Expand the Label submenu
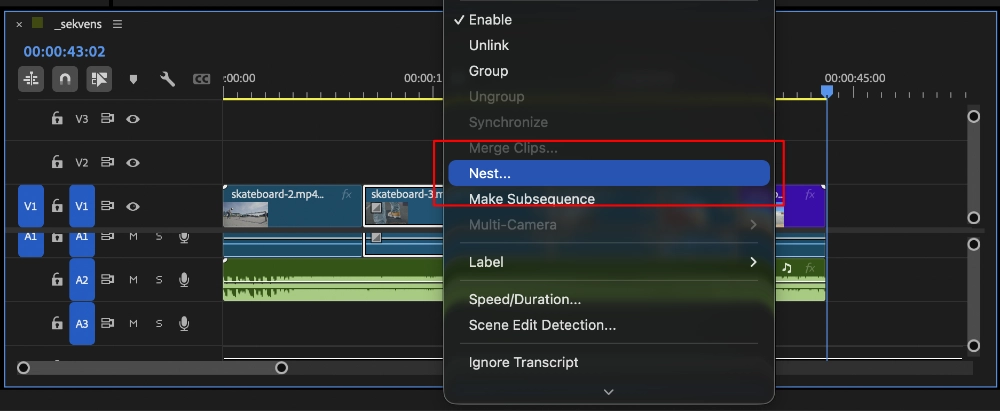Screen dimensions: 1000x411 609,262
